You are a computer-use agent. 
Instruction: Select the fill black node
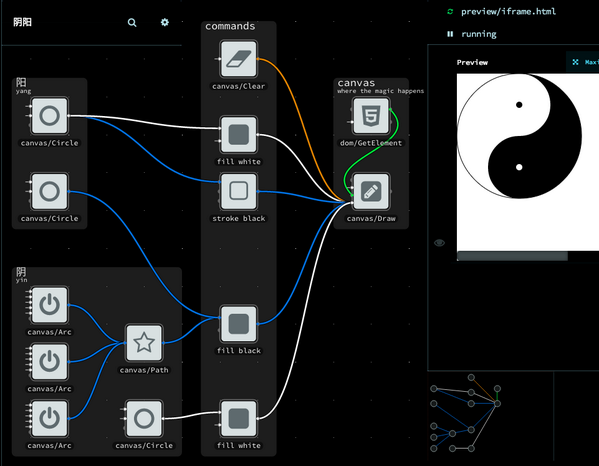(238, 324)
